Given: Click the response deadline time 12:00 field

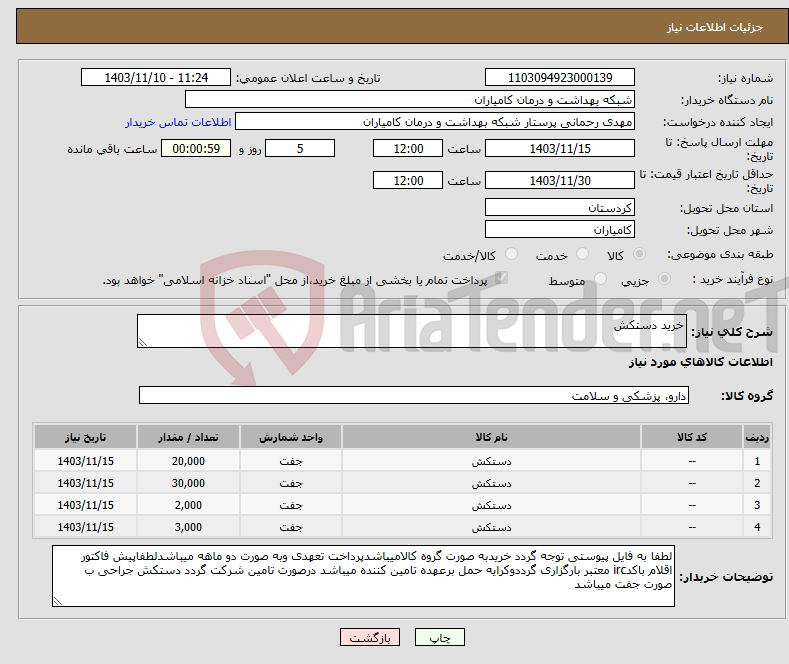Looking at the screenshot, I should [408, 148].
